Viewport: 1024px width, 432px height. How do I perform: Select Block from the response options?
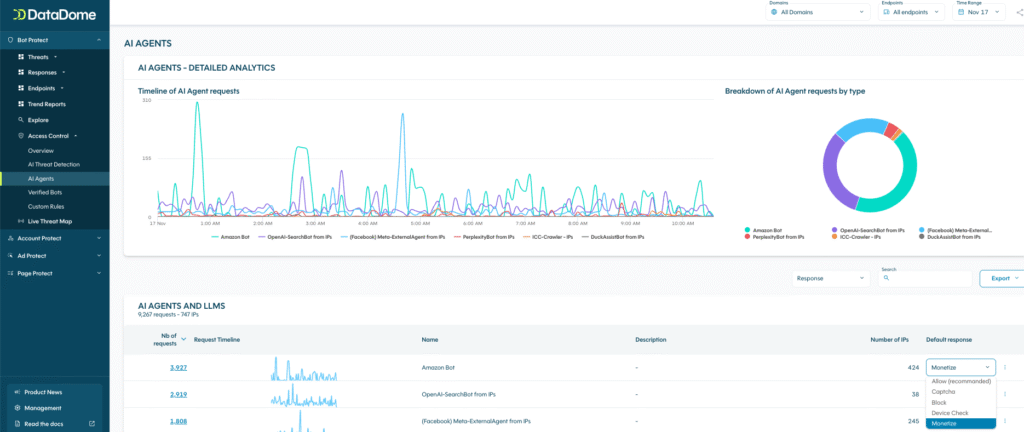[x=938, y=403]
